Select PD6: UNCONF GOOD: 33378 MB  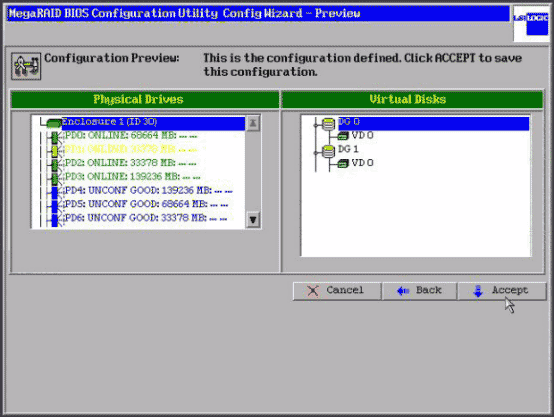[146, 218]
